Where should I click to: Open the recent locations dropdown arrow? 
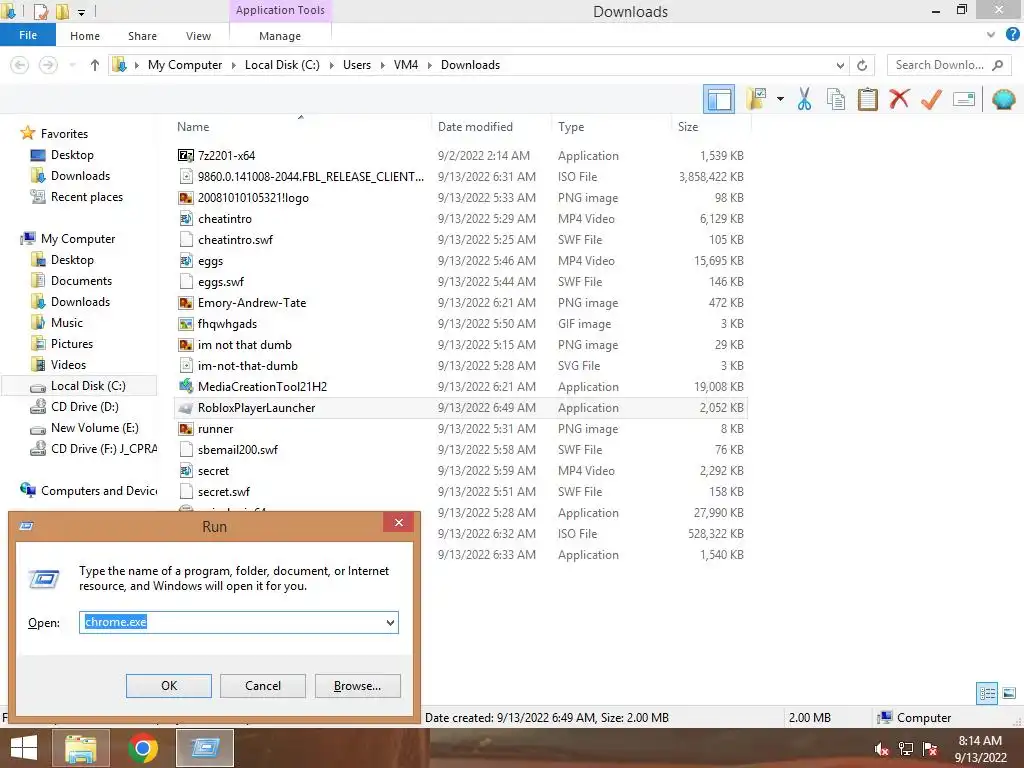[72, 65]
